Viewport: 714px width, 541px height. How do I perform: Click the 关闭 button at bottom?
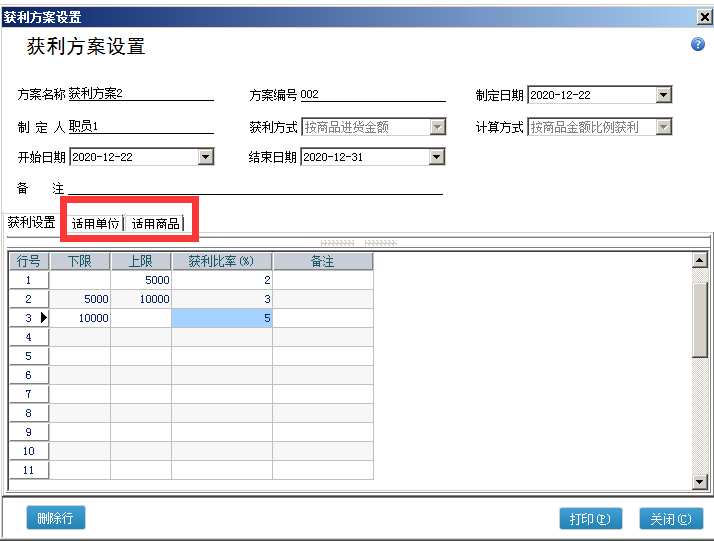coord(670,519)
